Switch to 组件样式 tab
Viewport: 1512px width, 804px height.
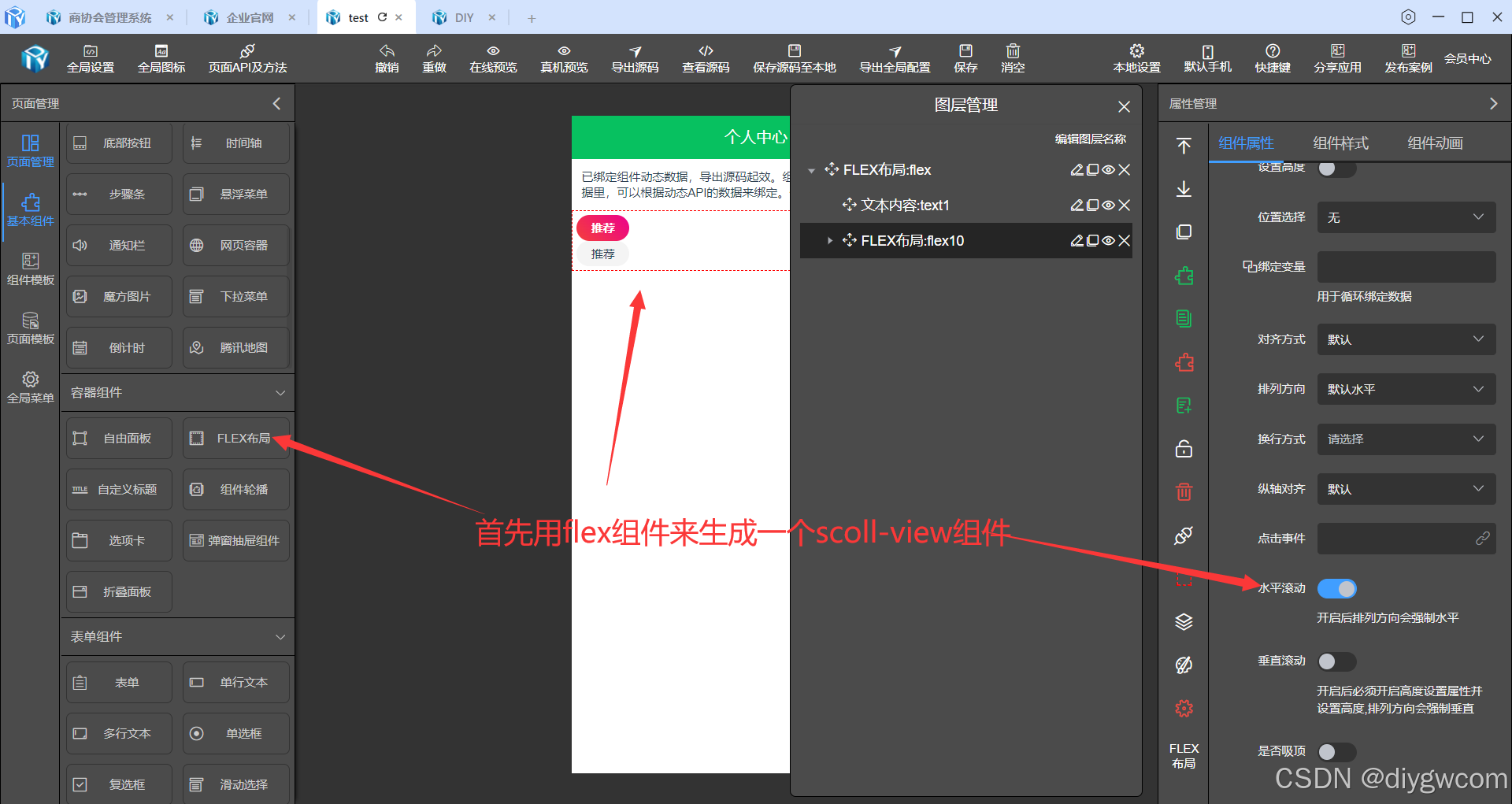click(x=1340, y=143)
